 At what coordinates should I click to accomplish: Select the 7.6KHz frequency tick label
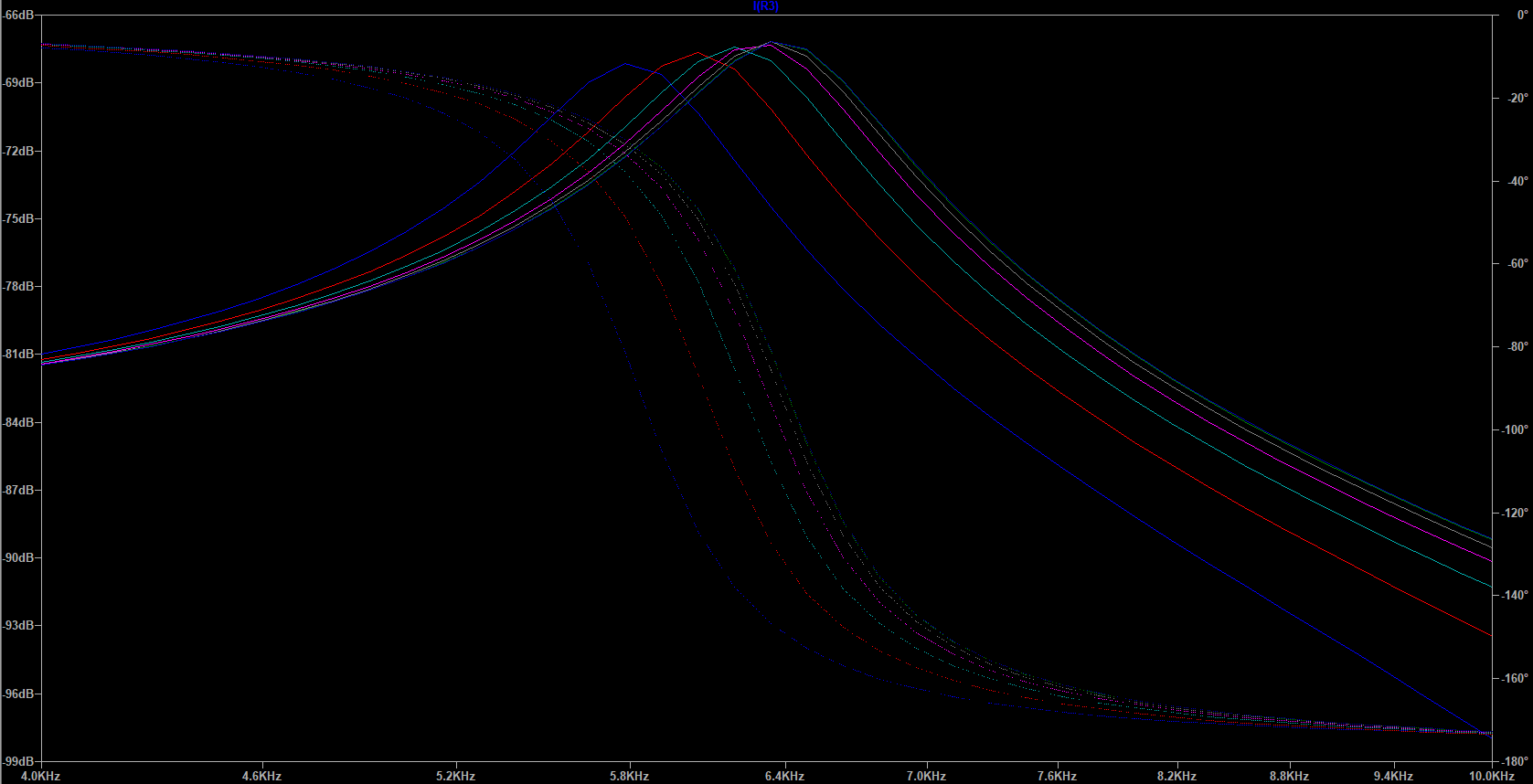[1057, 776]
